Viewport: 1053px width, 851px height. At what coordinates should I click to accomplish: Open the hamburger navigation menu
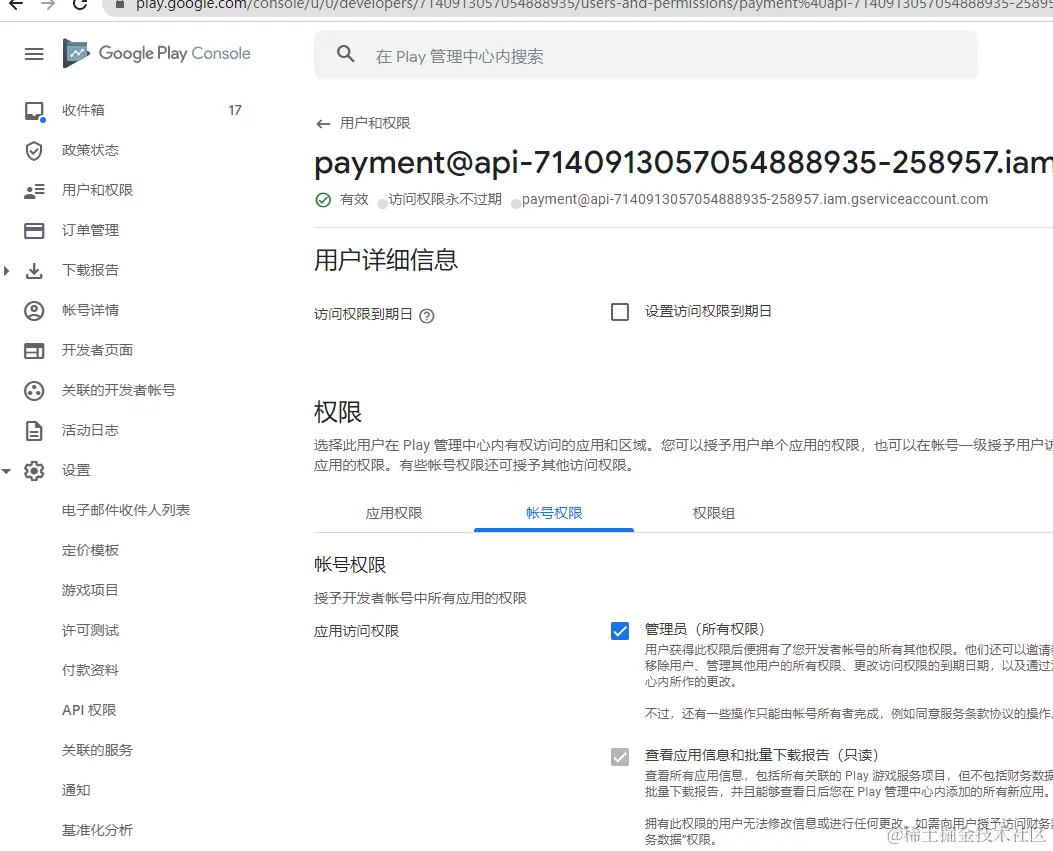(34, 54)
